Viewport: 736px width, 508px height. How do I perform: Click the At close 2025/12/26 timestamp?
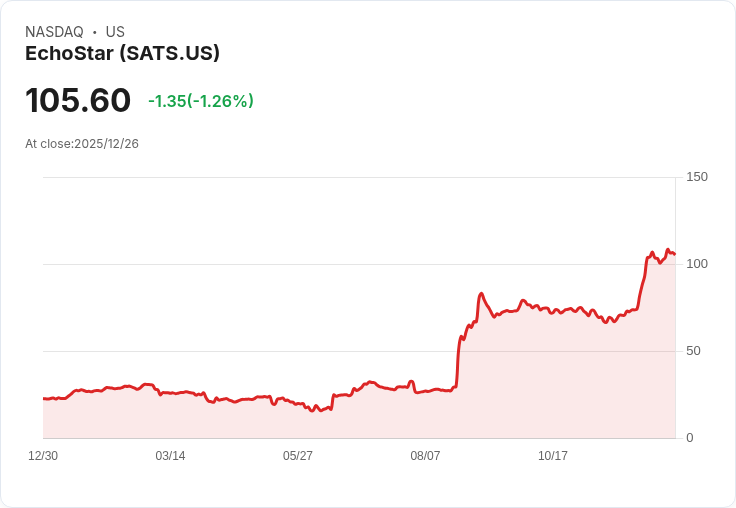tap(82, 144)
